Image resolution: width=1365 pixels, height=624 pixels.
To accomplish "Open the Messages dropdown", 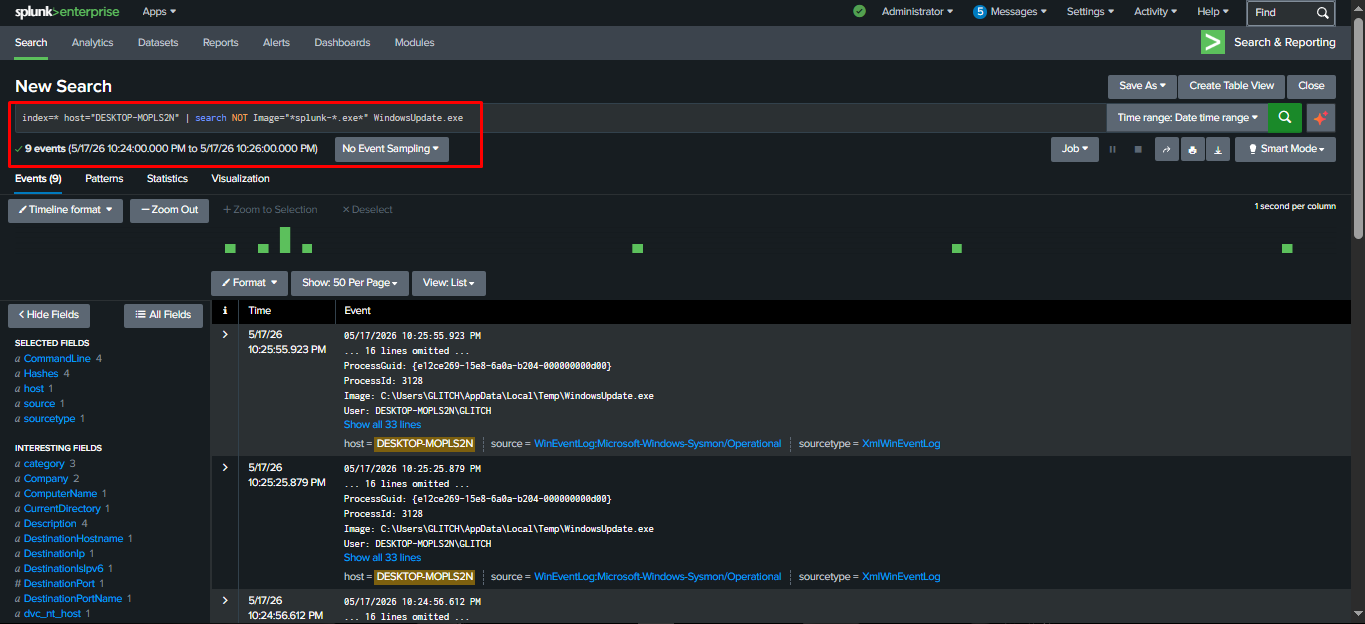I will pos(1019,12).
